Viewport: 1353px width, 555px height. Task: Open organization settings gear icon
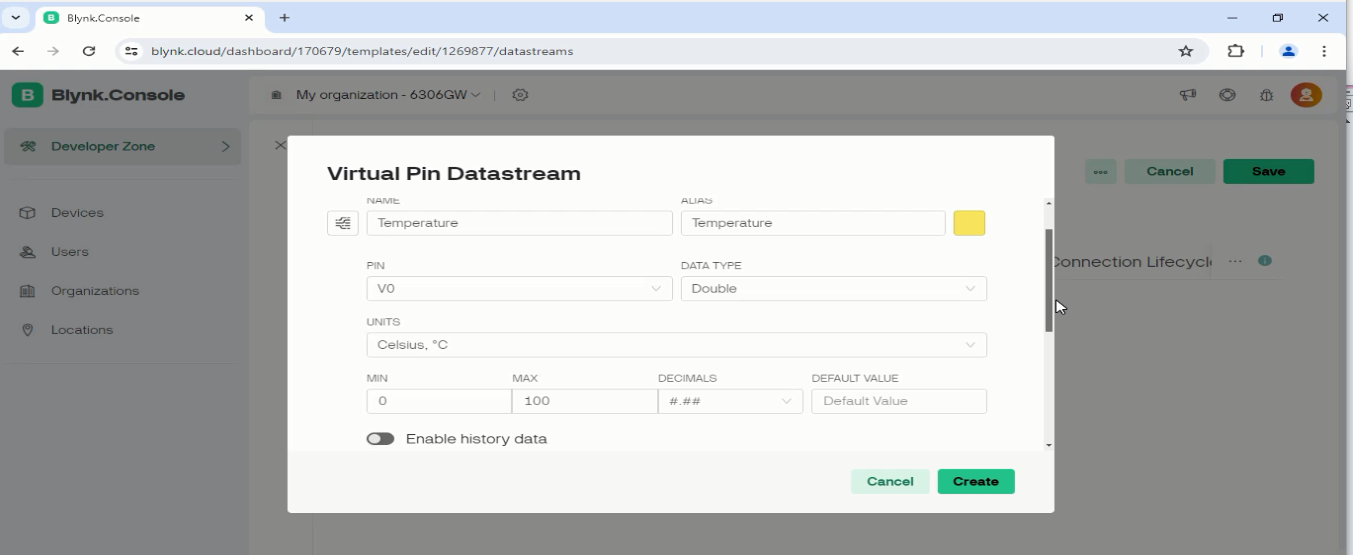(520, 95)
